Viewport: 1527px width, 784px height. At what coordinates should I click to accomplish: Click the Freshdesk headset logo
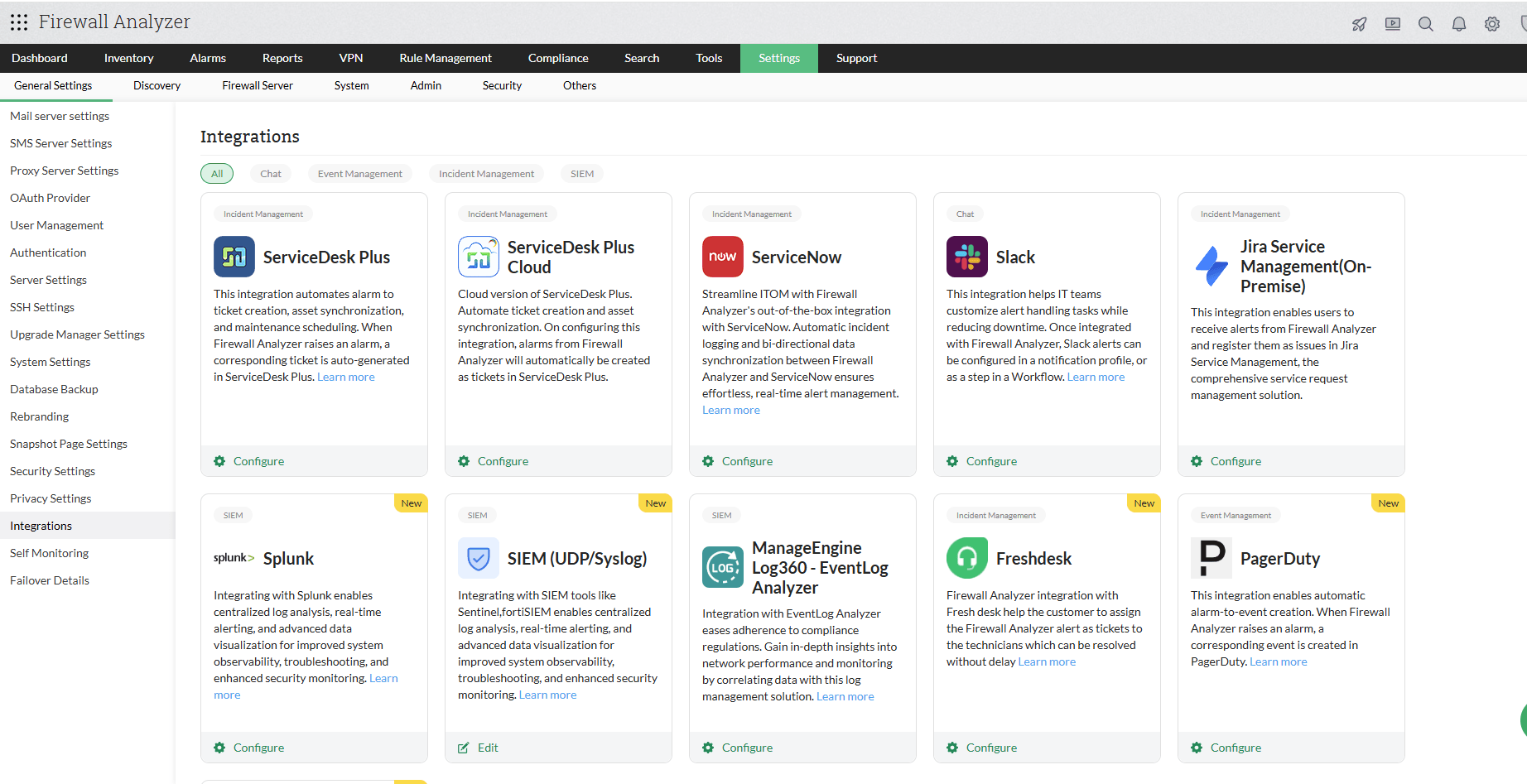tap(966, 558)
